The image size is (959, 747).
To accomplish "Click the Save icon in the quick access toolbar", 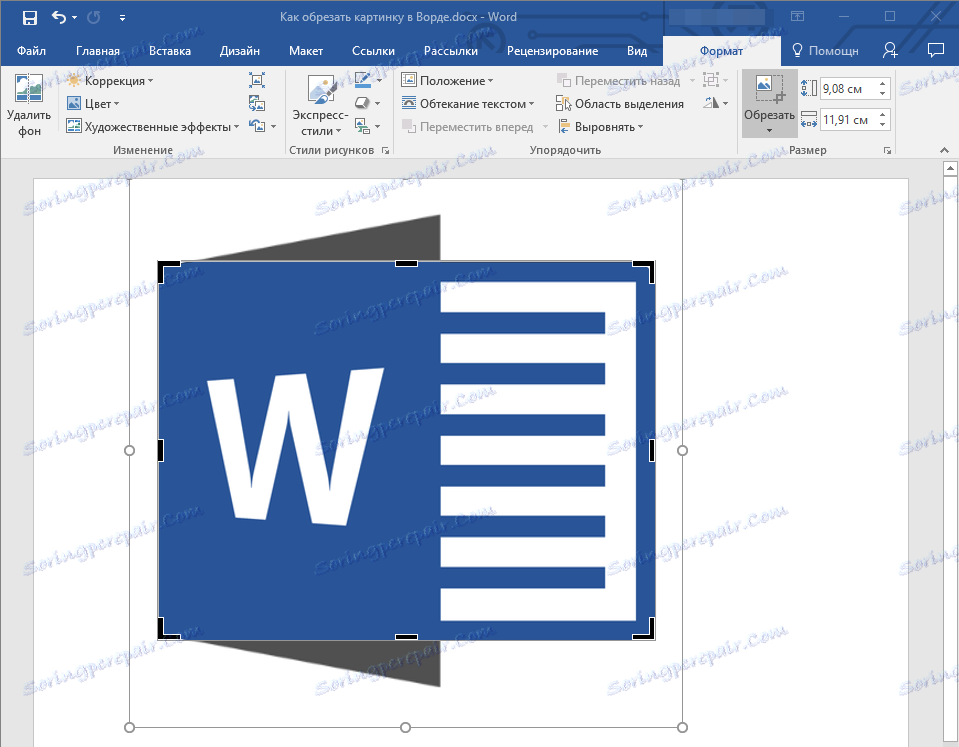I will (29, 18).
